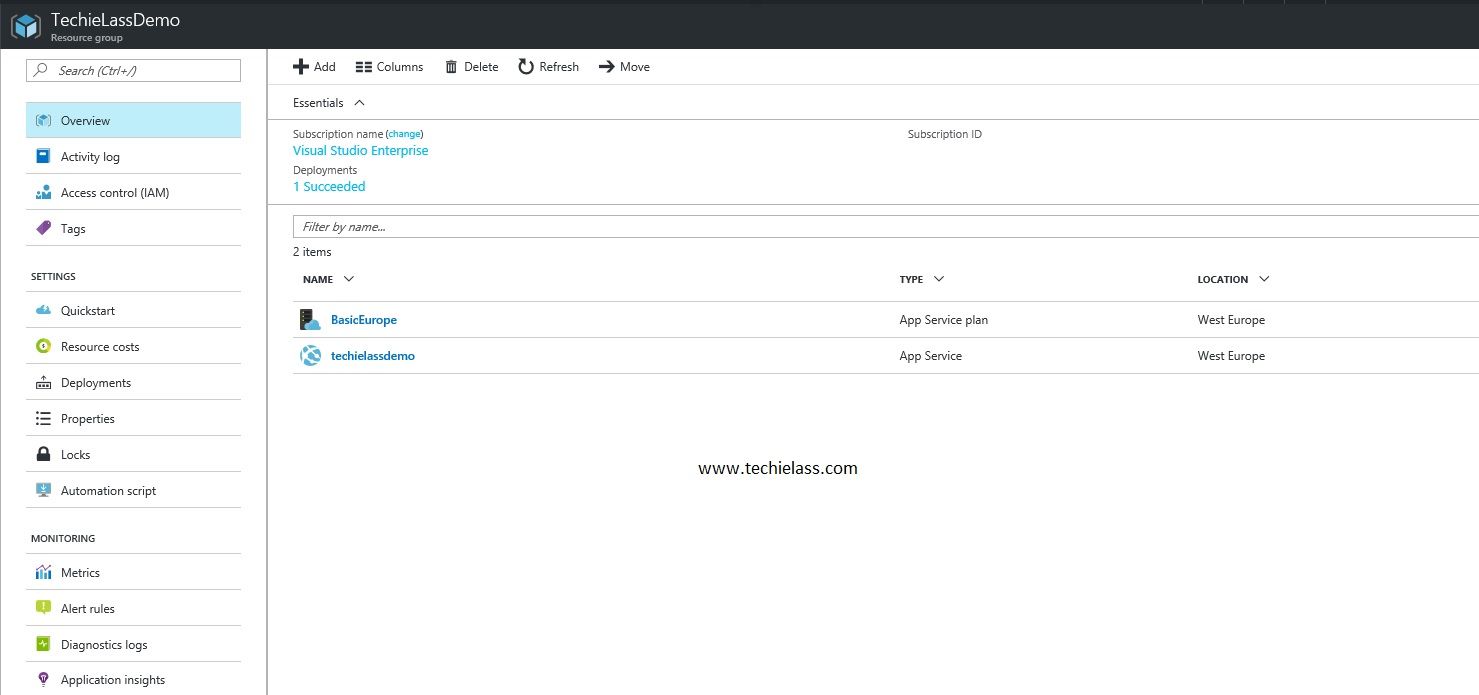Focus the sidebar Search (Ctrl+/) field
The height and width of the screenshot is (695, 1479).
133,70
